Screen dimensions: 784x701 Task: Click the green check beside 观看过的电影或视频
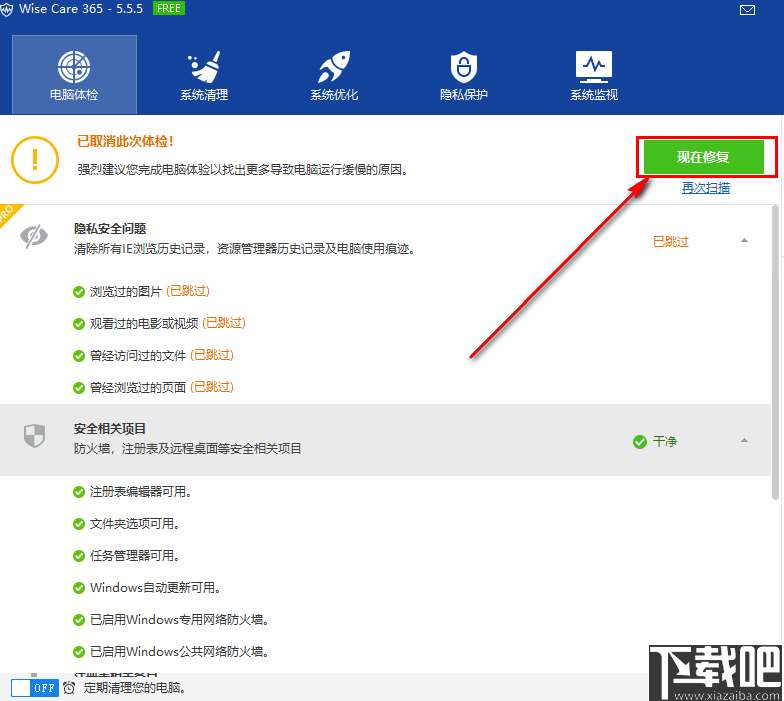coord(78,324)
